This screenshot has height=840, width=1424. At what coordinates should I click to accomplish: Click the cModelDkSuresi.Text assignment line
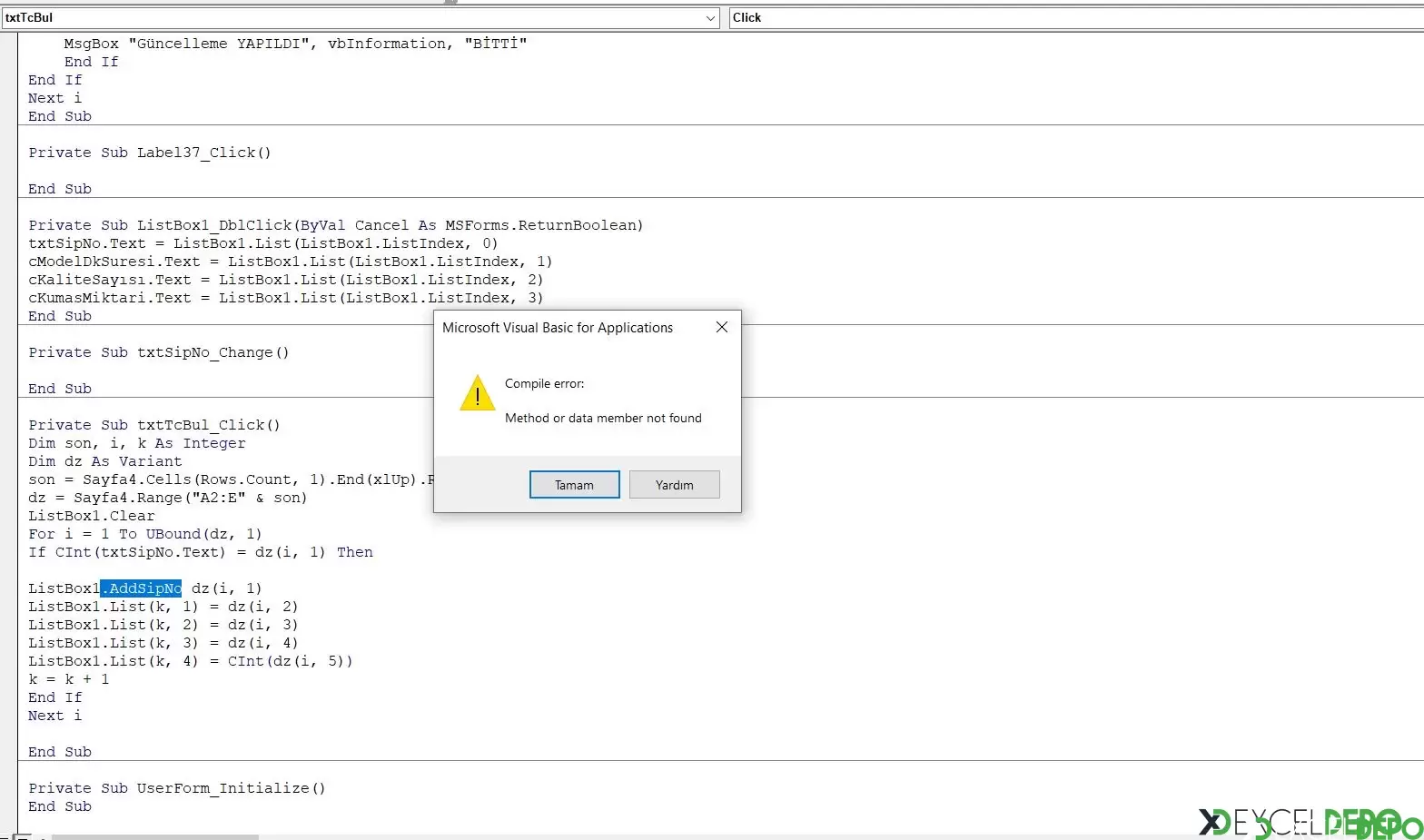tap(291, 262)
